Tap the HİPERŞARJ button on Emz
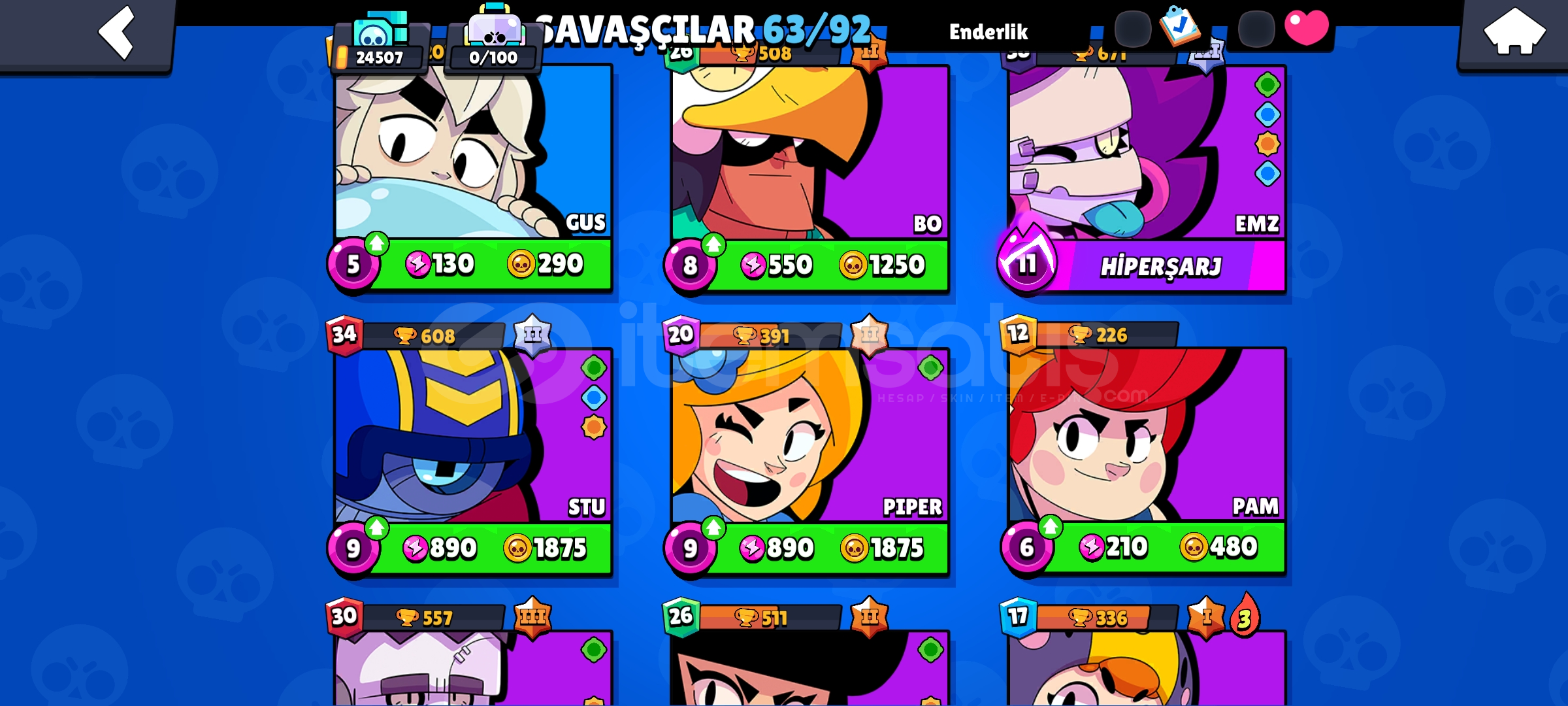Screen dimensions: 1568x706 [1162, 266]
